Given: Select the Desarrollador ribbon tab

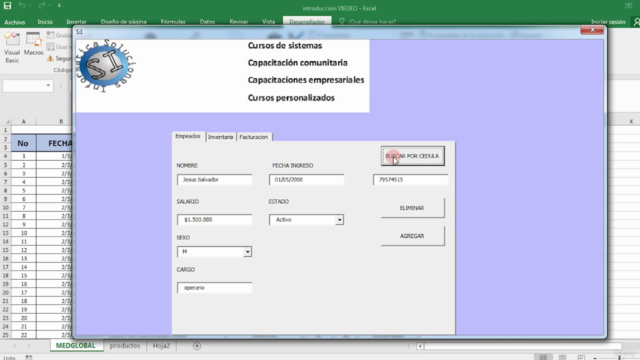Looking at the screenshot, I should click(307, 22).
